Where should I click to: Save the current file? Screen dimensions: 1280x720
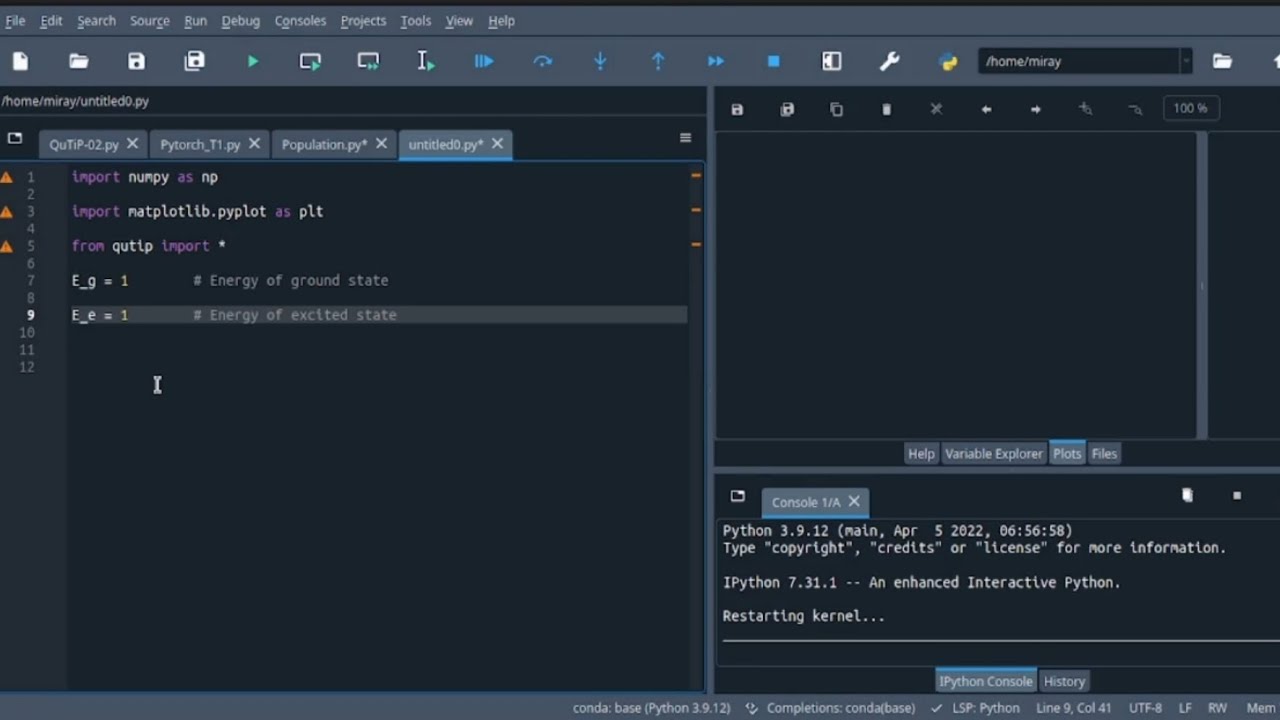point(136,61)
